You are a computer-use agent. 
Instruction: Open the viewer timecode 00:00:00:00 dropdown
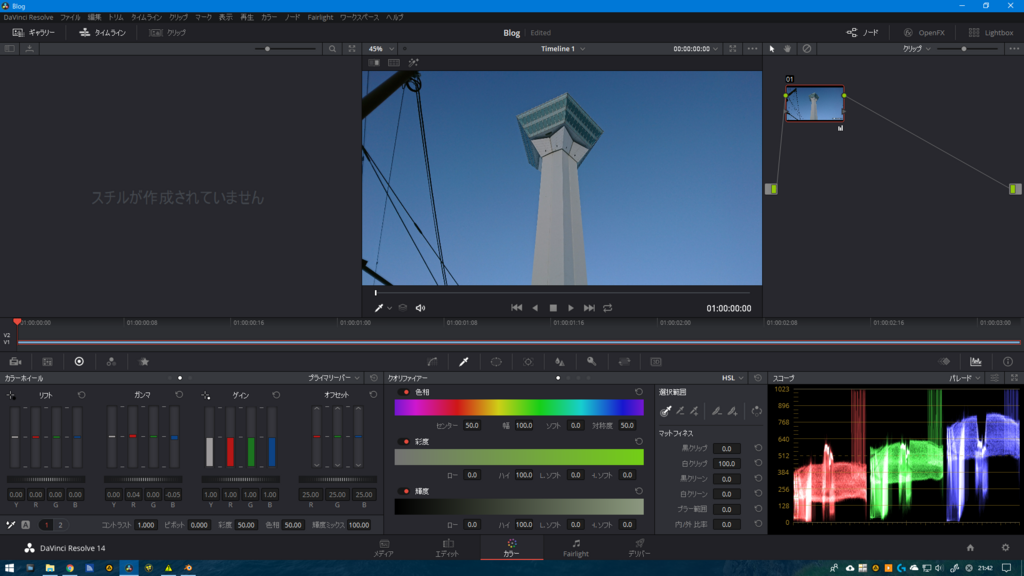(696, 49)
